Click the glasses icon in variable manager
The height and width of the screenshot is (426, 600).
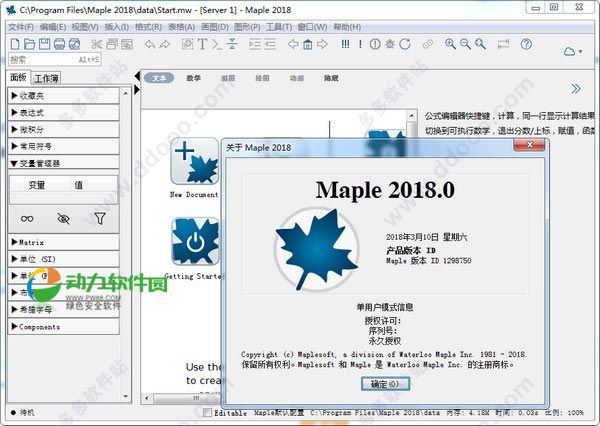point(27,219)
